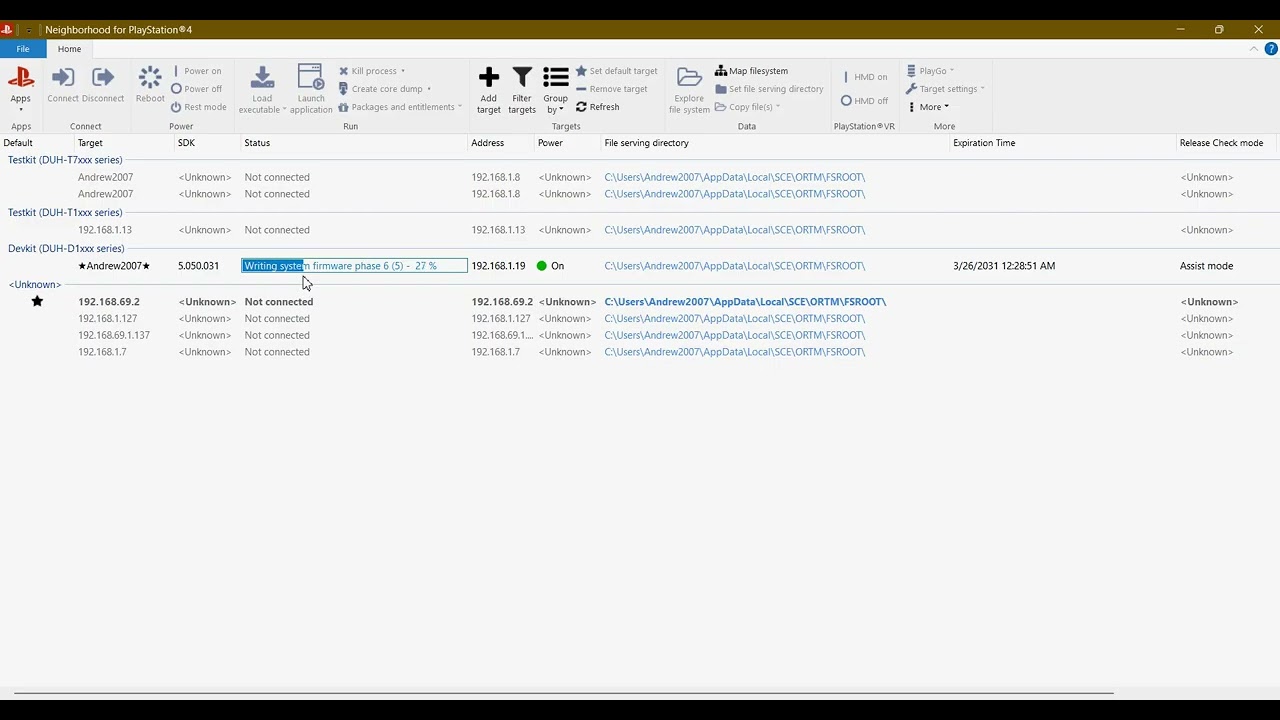Click Set file serving directory
The width and height of the screenshot is (1280, 720).
(769, 89)
